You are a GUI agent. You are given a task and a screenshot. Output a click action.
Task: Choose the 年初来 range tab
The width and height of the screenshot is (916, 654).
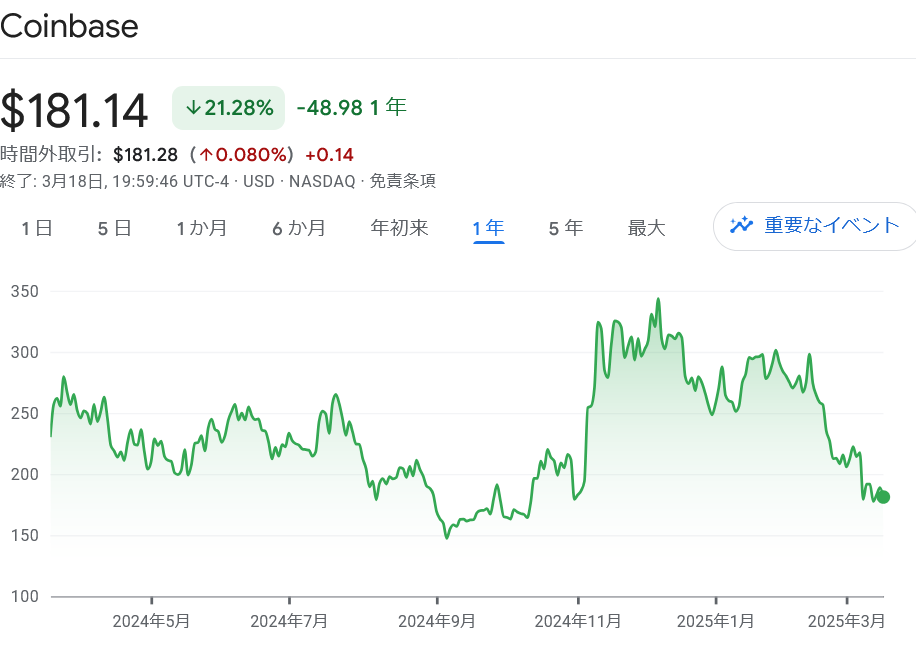(399, 228)
